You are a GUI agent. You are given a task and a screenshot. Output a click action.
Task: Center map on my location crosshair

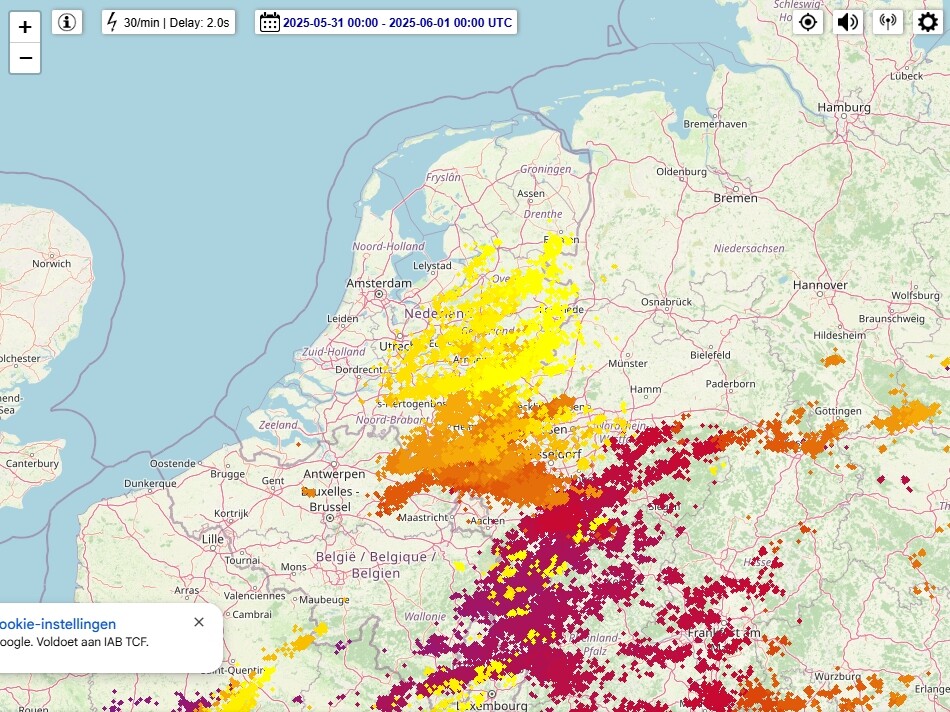click(808, 22)
